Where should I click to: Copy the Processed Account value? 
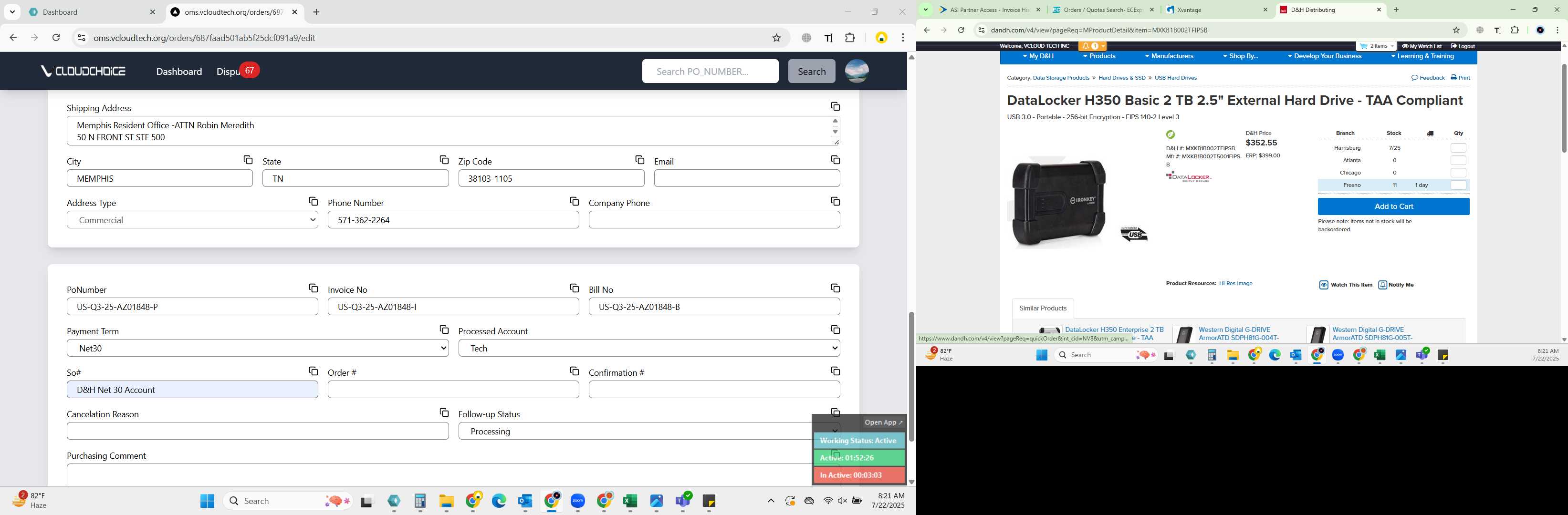coord(835,330)
